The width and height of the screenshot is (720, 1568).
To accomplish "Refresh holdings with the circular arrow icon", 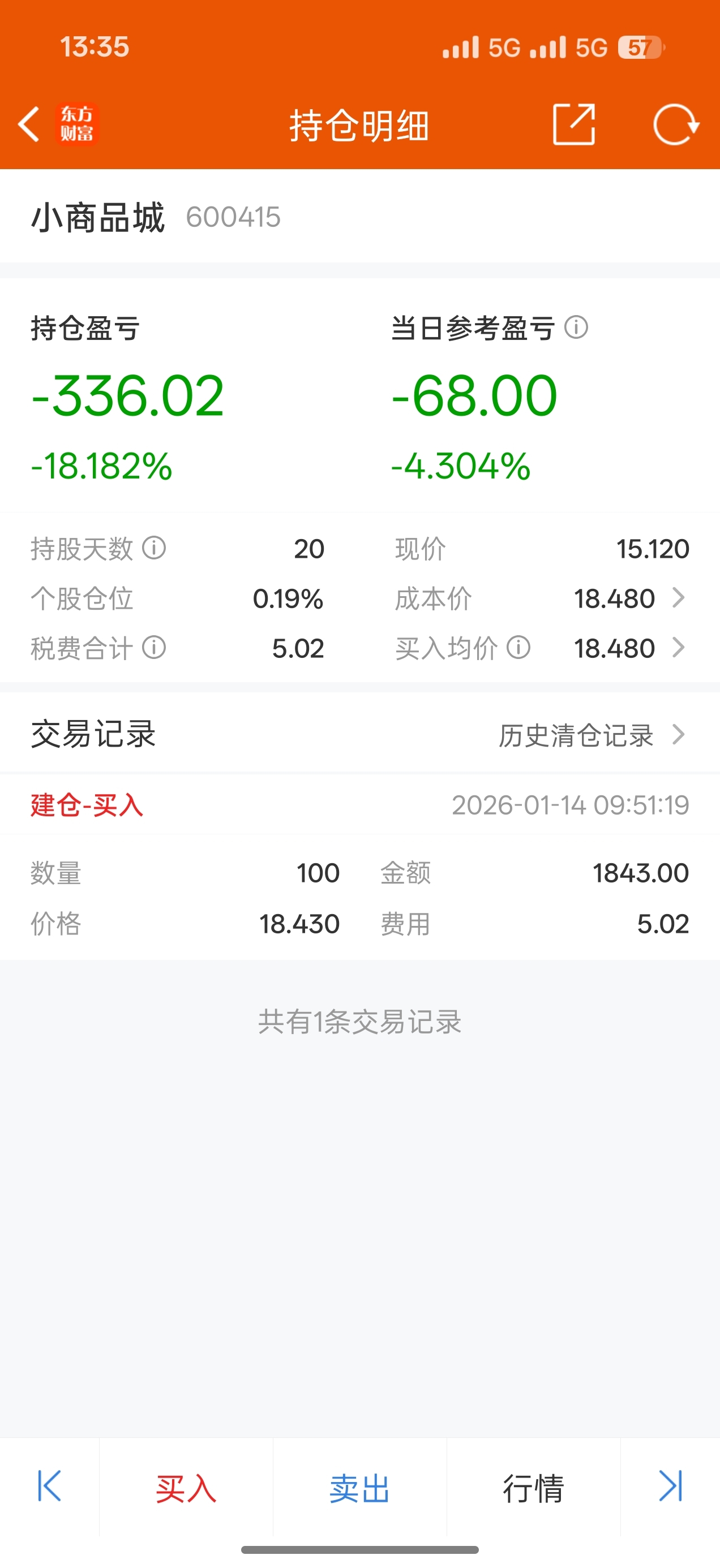I will pyautogui.click(x=675, y=125).
